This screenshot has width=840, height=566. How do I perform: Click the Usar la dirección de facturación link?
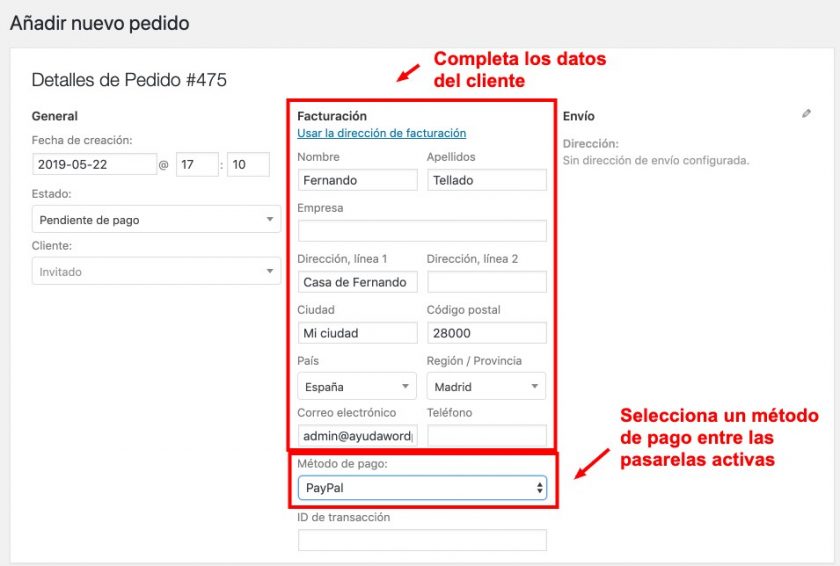pyautogui.click(x=381, y=133)
